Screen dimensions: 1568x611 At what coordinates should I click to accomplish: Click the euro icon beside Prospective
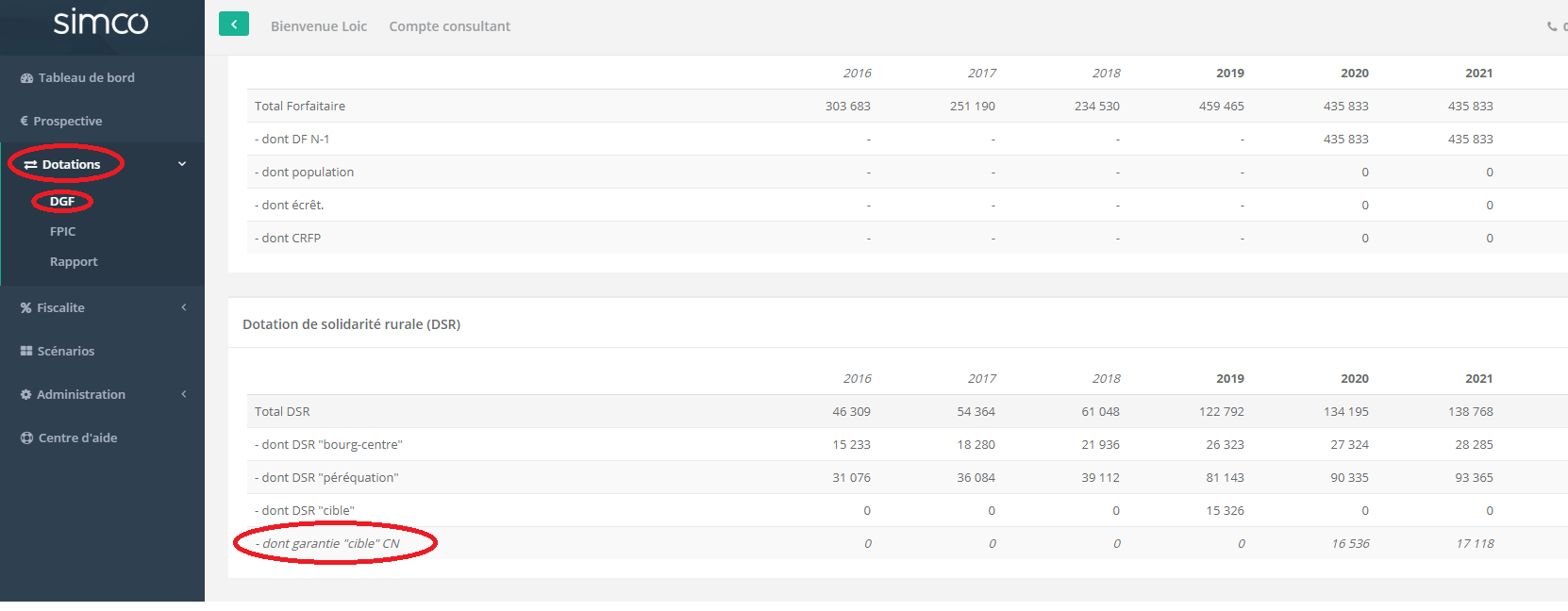click(25, 121)
